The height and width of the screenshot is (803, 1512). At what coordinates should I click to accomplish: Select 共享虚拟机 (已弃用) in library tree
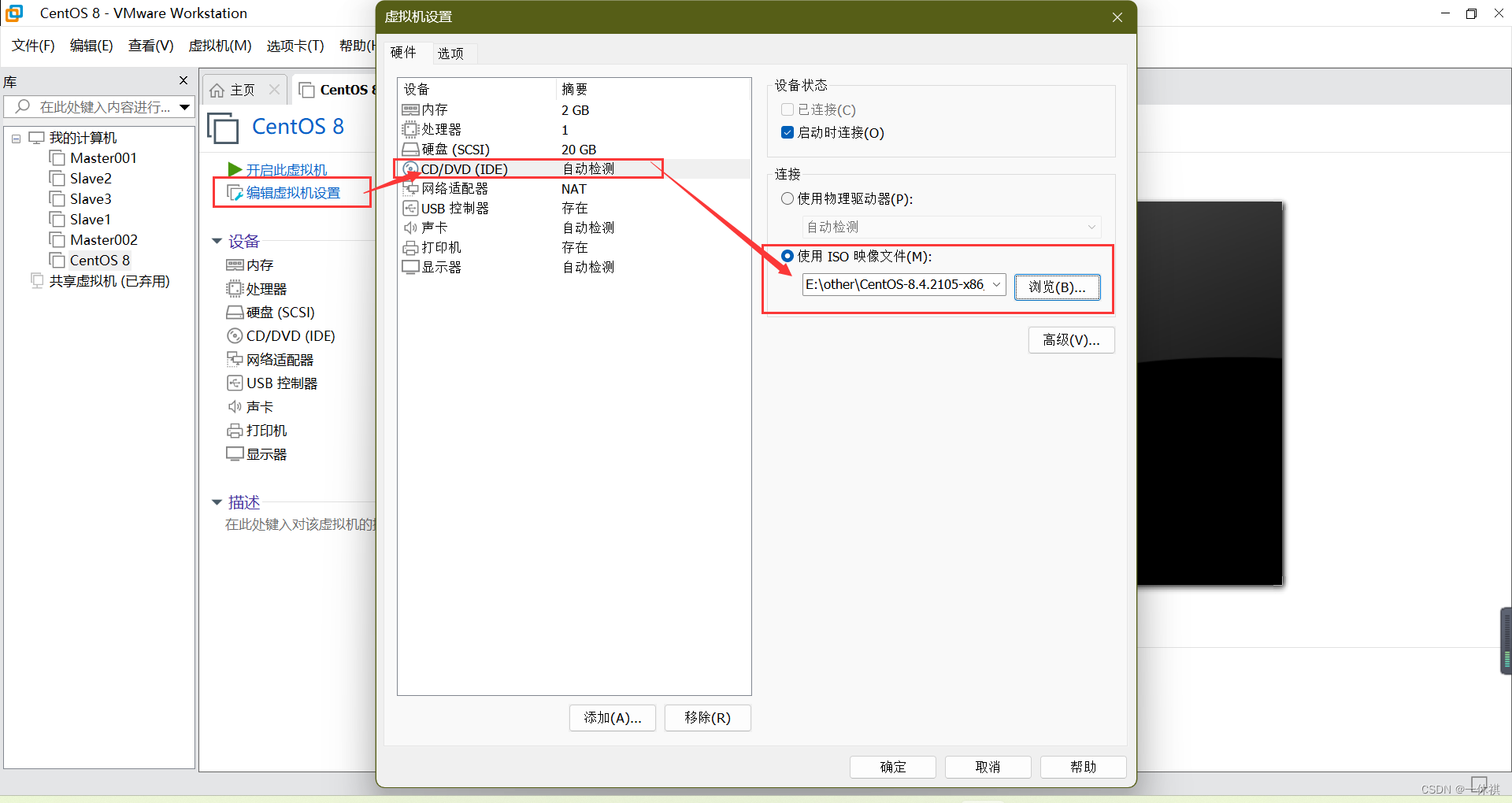109,281
